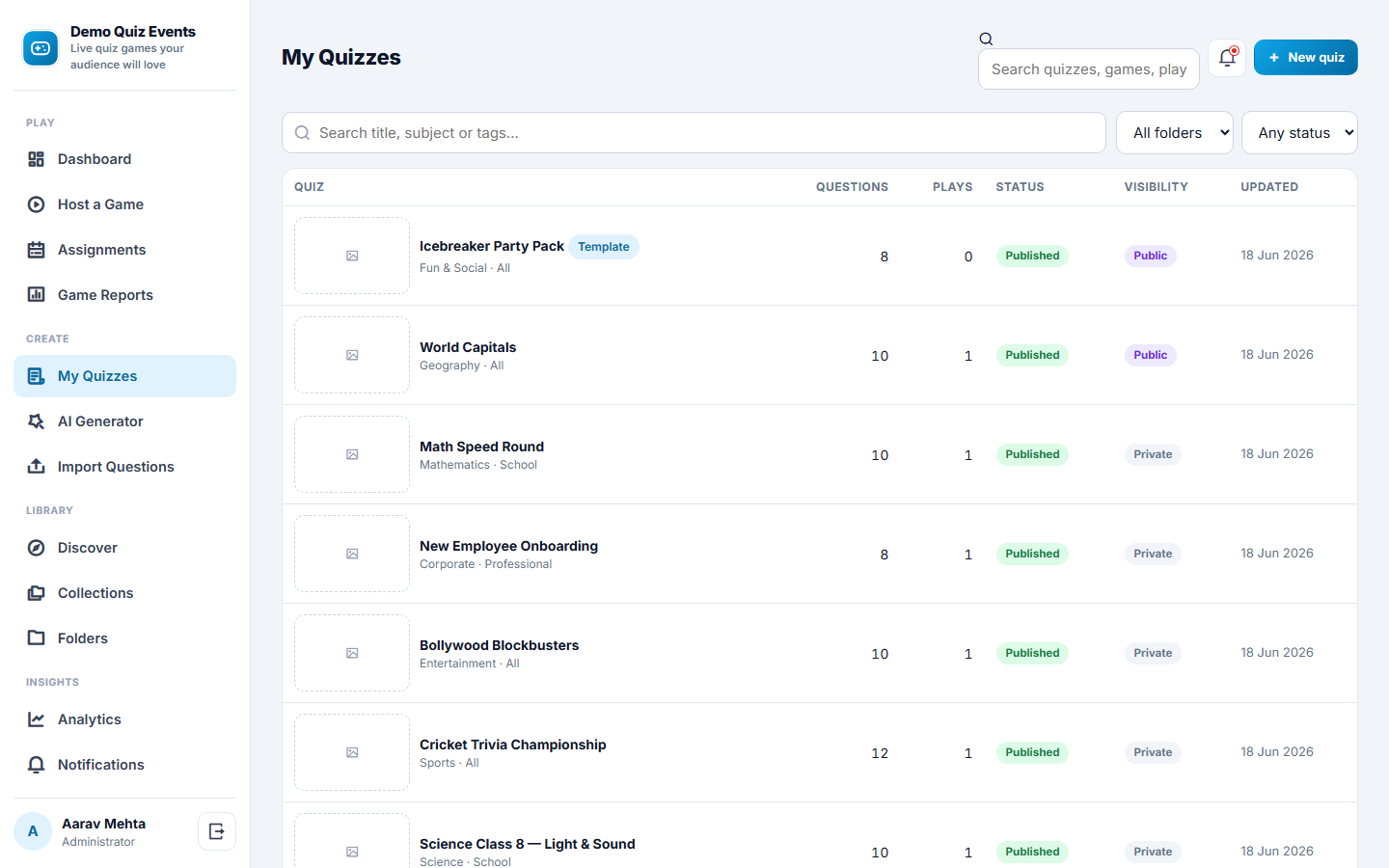Click the World Capitals thumbnail
1389x868 pixels.
[x=352, y=355]
